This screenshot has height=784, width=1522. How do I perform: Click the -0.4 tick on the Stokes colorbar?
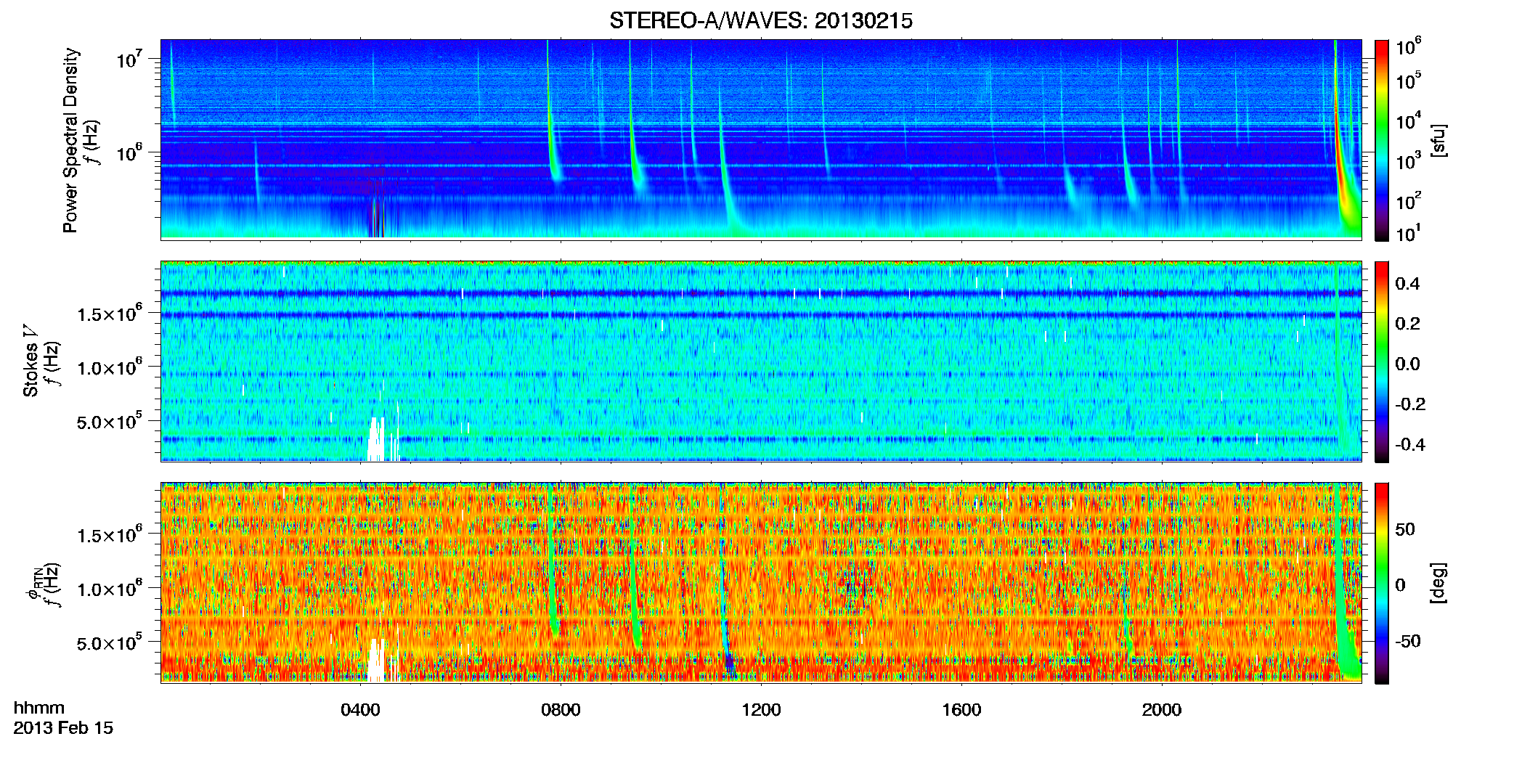[x=1410, y=444]
